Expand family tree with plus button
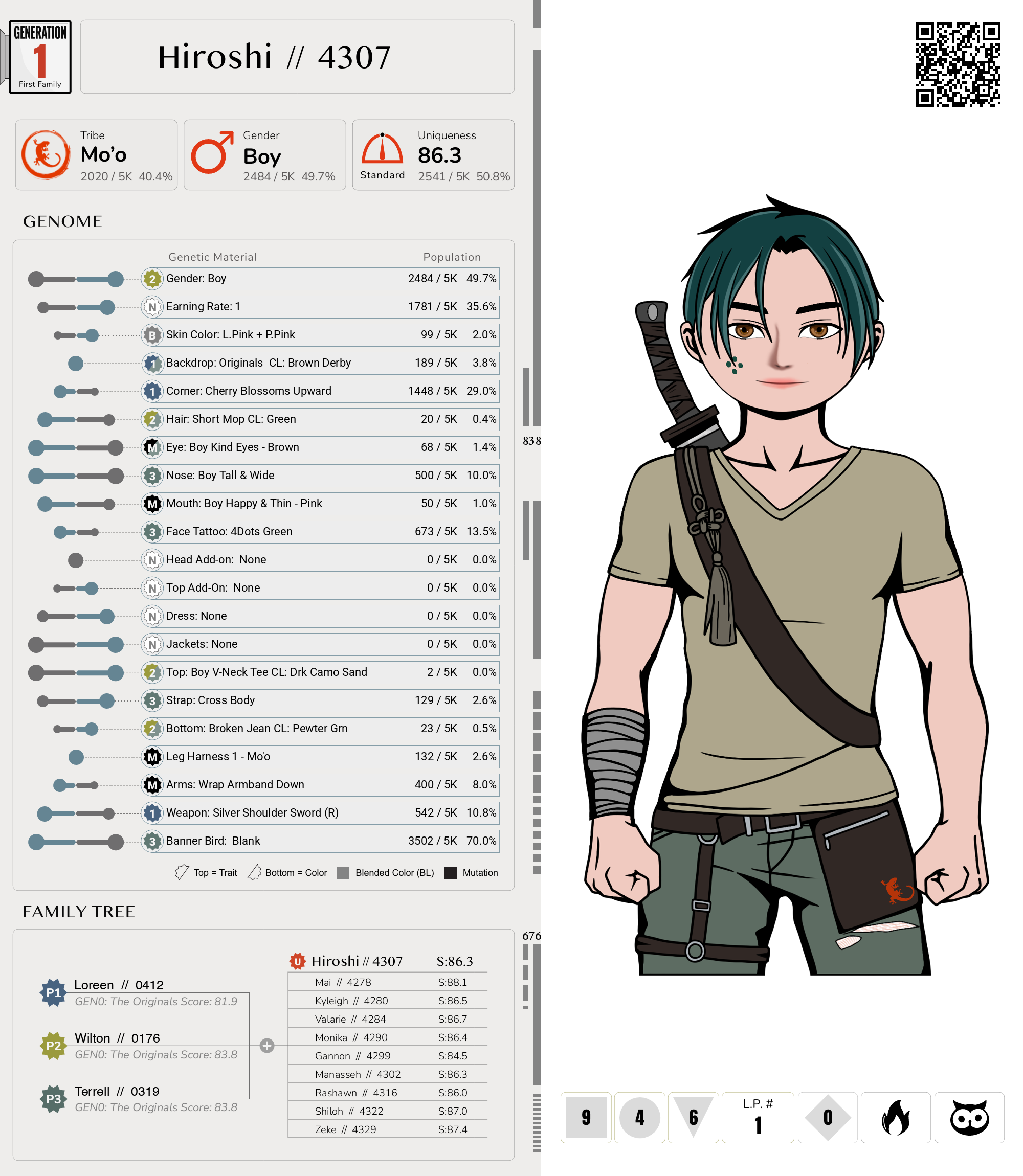The width and height of the screenshot is (1023, 1176). [x=266, y=1045]
